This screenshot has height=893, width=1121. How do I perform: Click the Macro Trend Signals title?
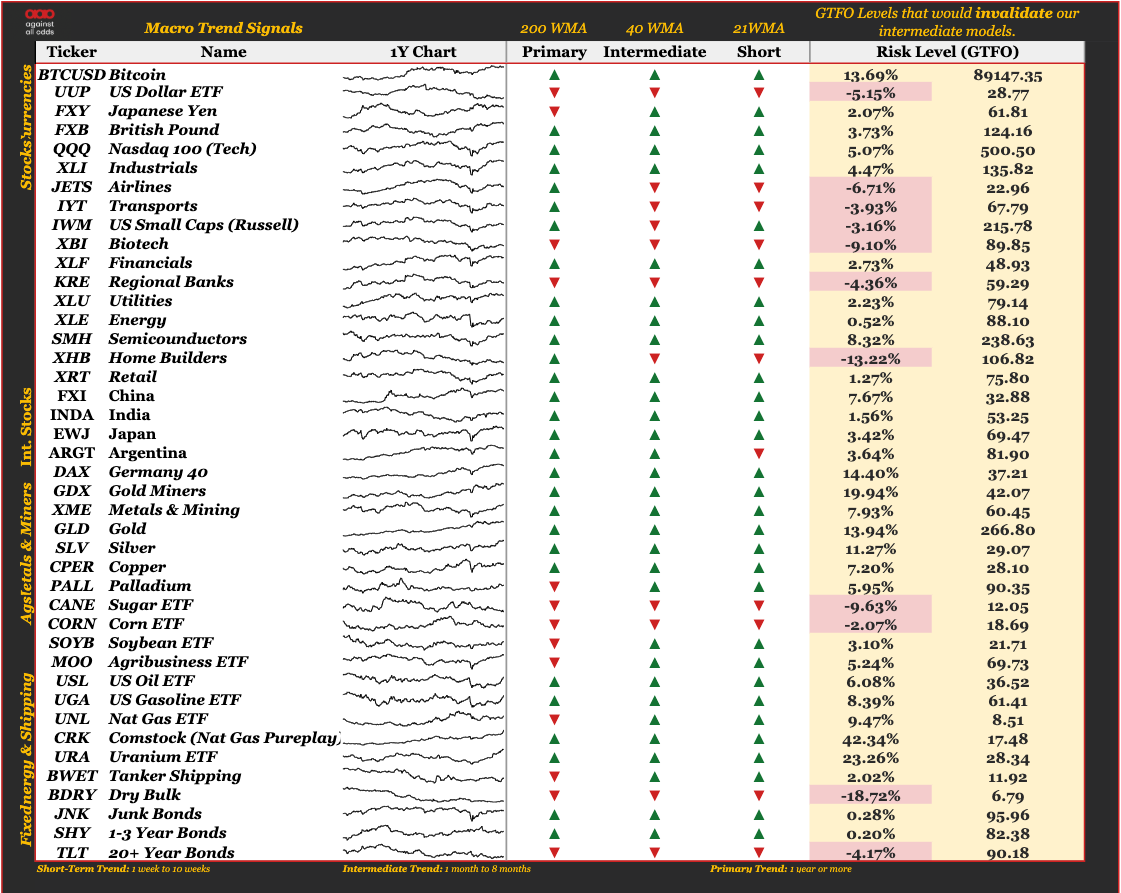click(x=223, y=28)
